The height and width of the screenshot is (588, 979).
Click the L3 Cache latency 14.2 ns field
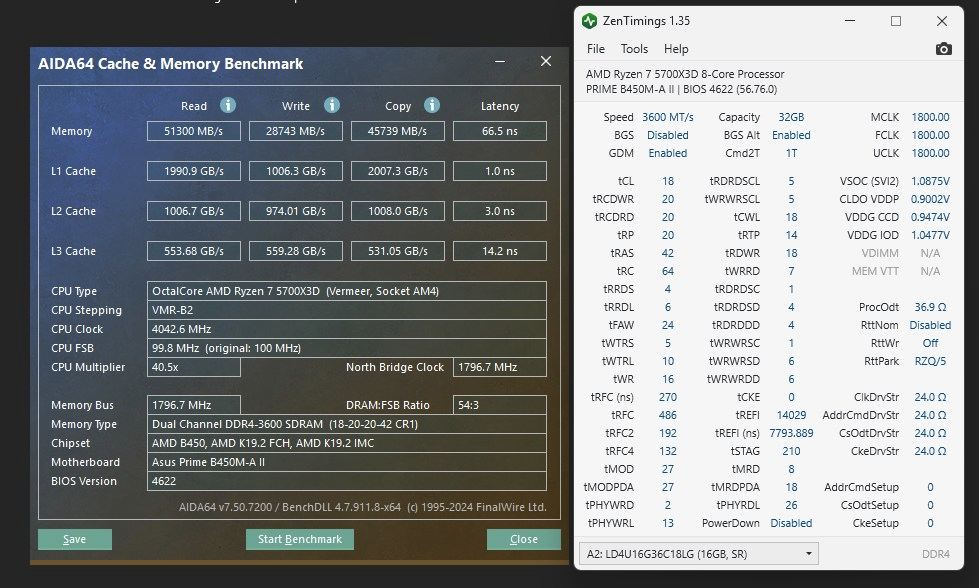(499, 251)
